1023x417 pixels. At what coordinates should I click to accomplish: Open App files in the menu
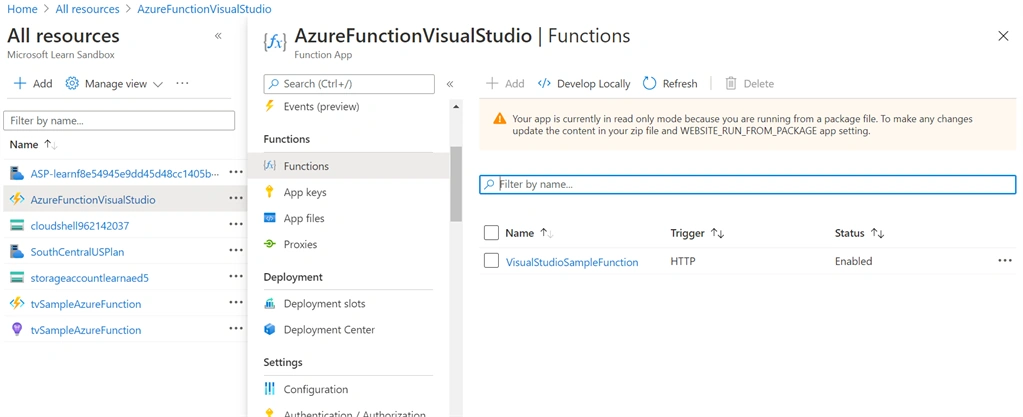304,219
